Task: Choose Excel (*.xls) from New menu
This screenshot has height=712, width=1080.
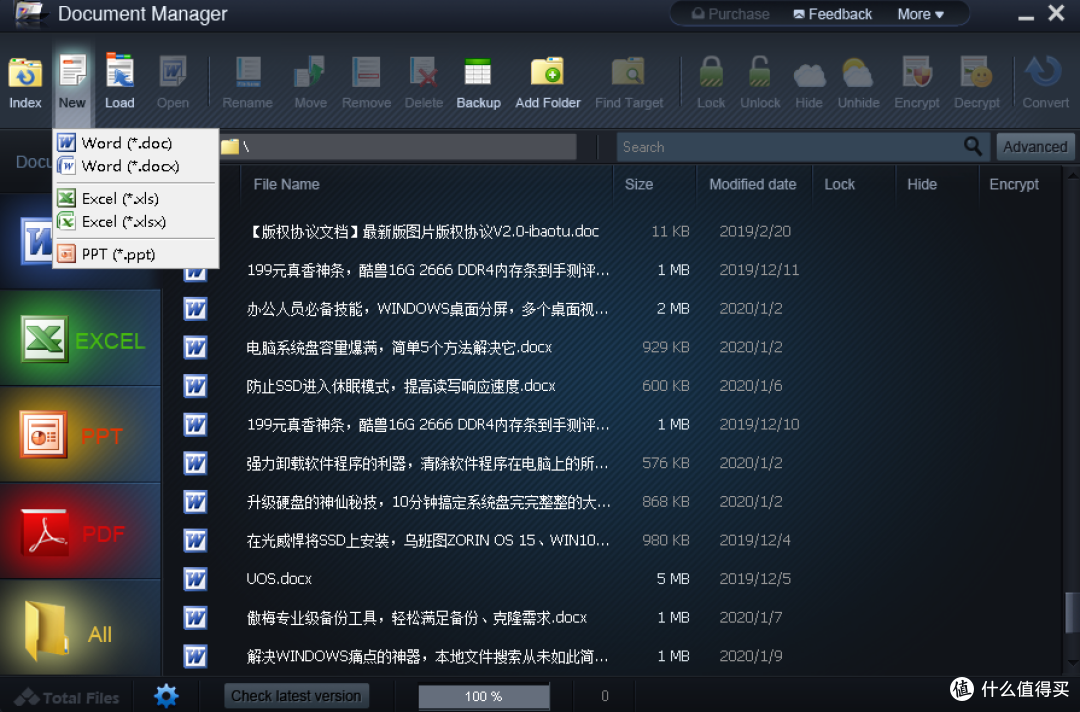Action: tap(136, 198)
